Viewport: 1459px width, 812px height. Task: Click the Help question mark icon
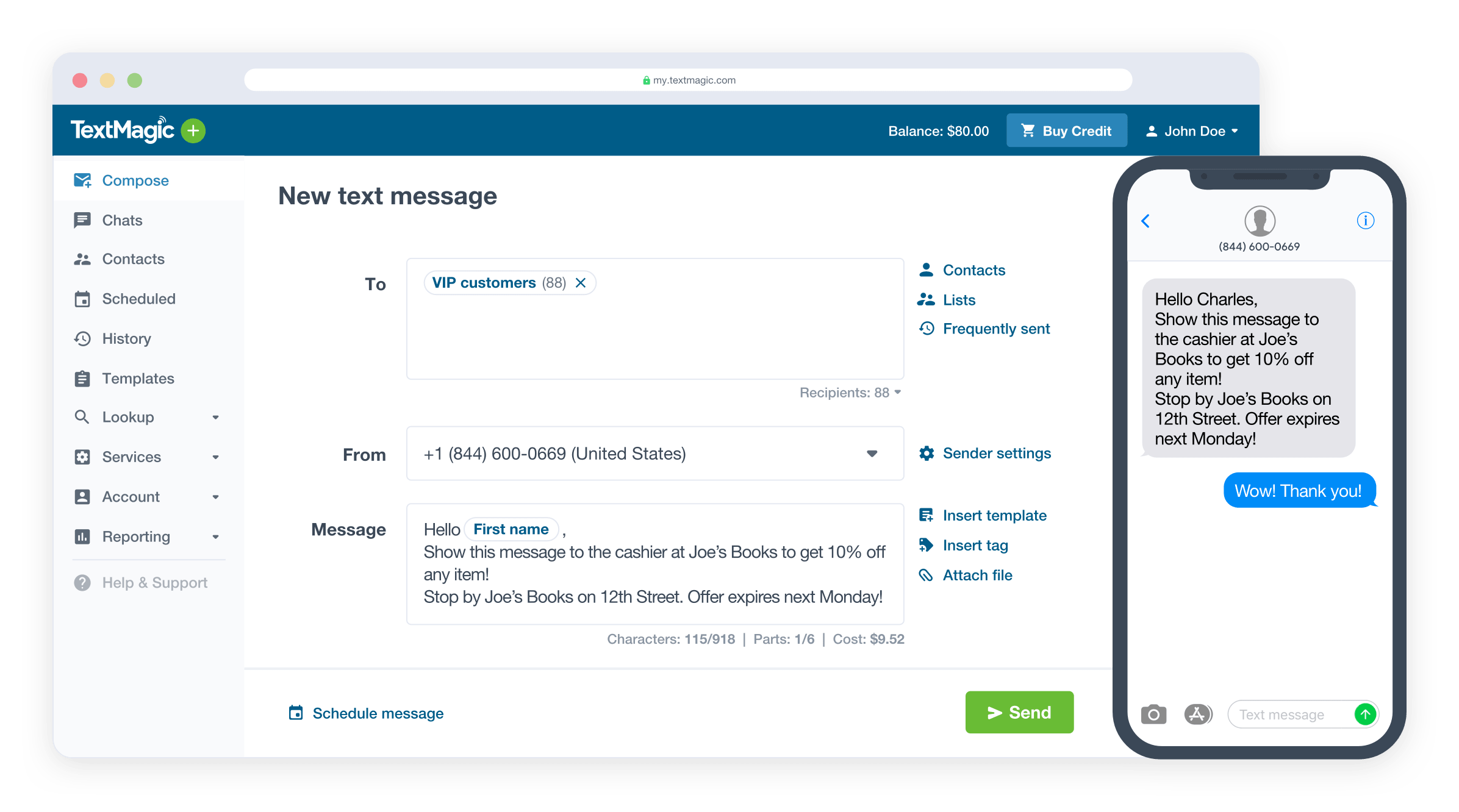pos(82,583)
